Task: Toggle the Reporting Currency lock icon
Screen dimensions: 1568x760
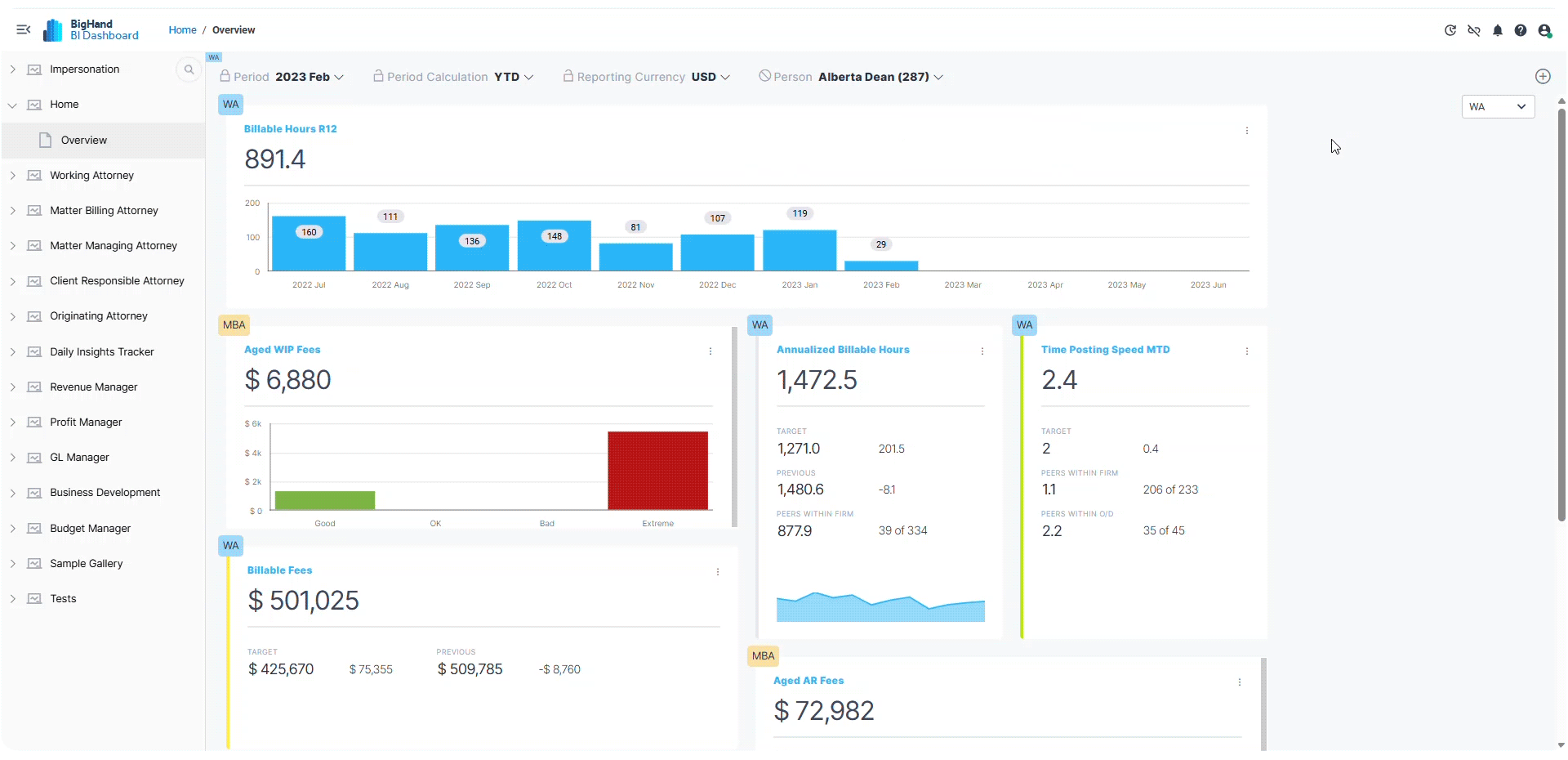Action: pos(568,76)
